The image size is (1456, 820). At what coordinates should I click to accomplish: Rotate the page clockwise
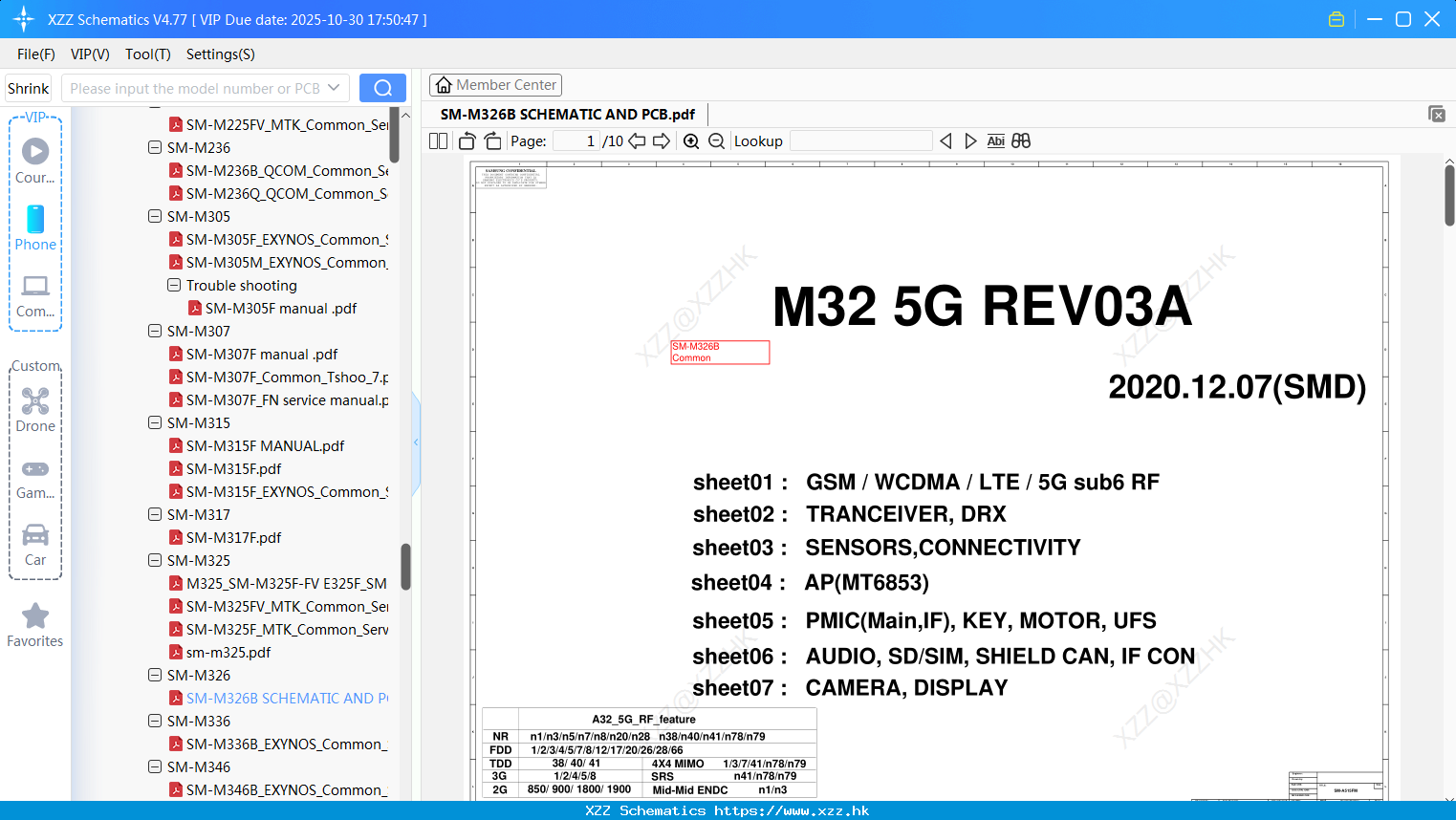point(492,141)
